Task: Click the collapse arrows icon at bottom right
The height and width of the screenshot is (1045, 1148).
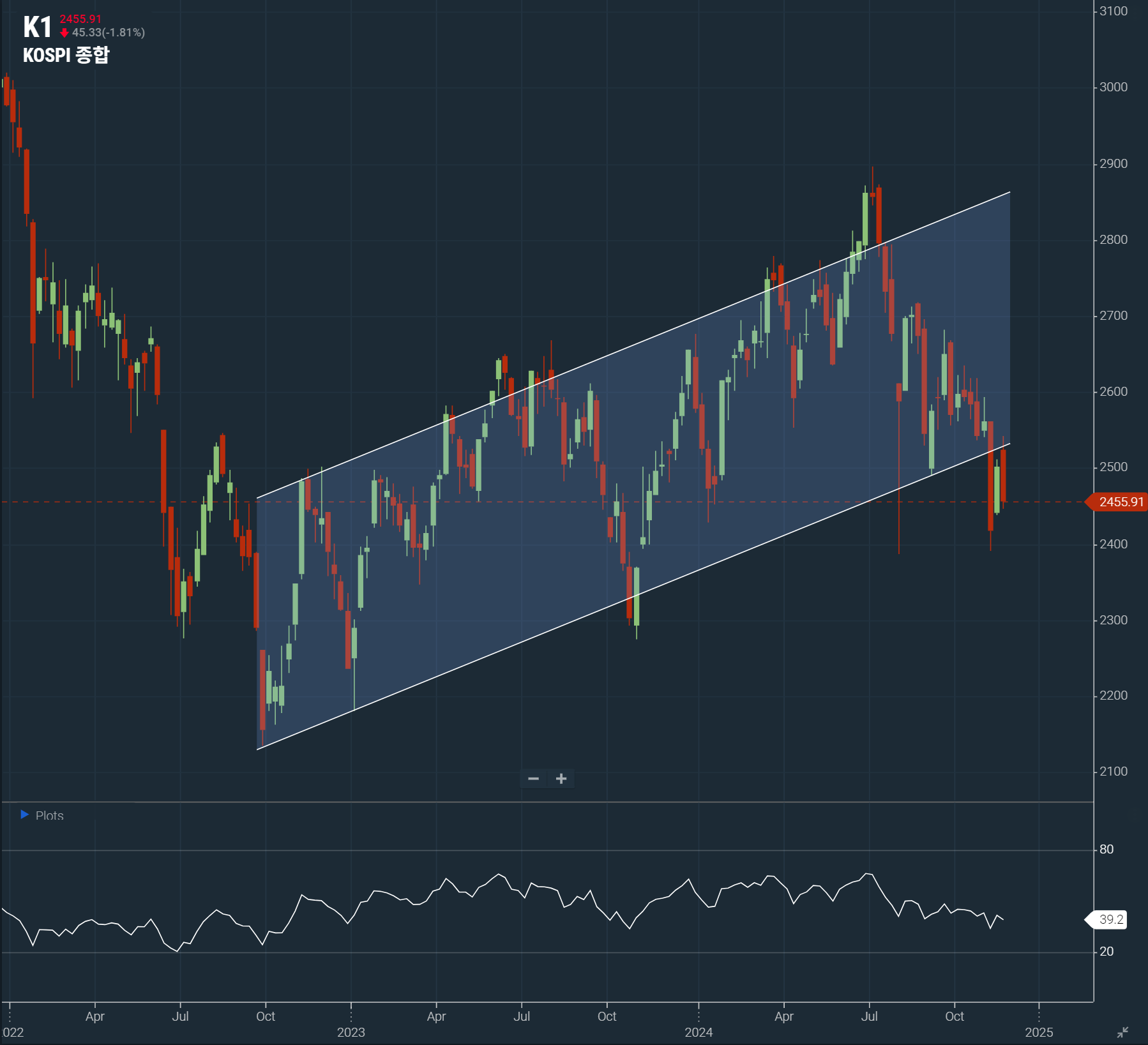Action: (x=1122, y=1032)
